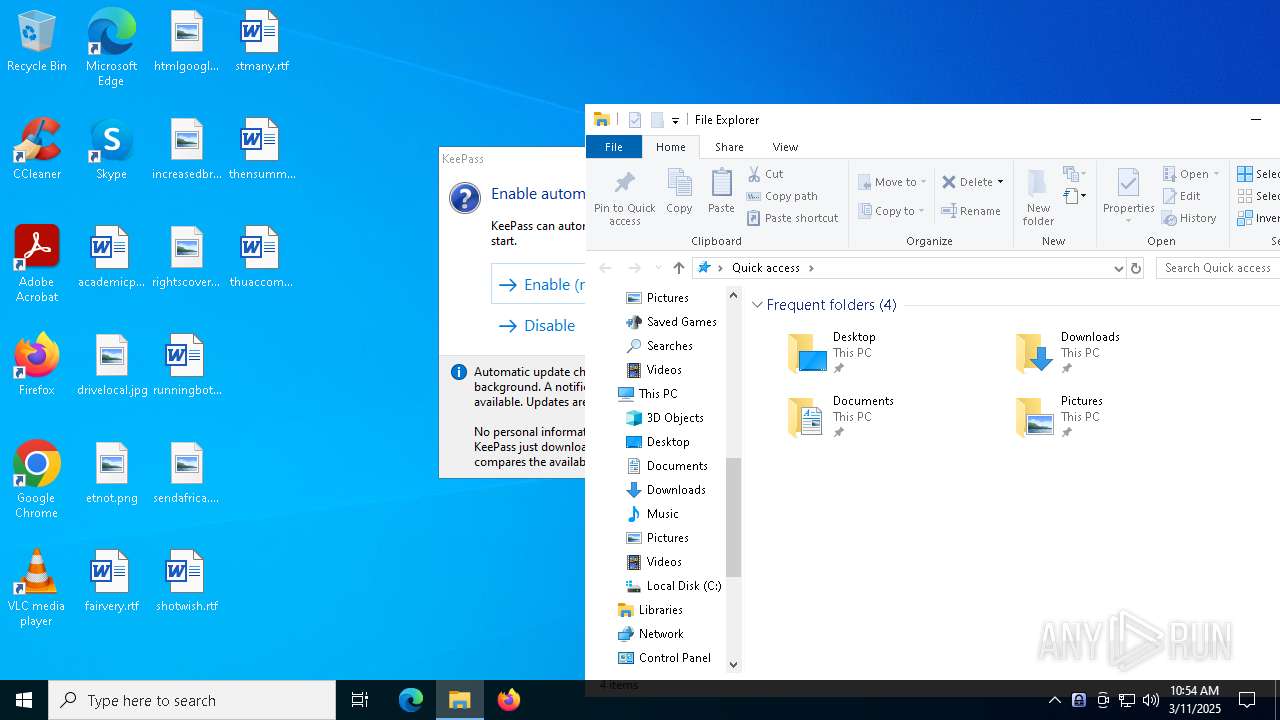The image size is (1280, 720).
Task: Show hidden system tray icons
Action: click(x=1054, y=700)
